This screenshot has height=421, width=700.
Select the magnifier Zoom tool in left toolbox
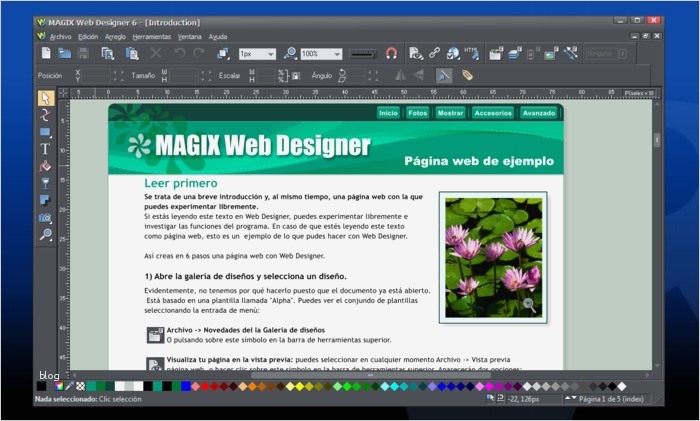coord(45,234)
